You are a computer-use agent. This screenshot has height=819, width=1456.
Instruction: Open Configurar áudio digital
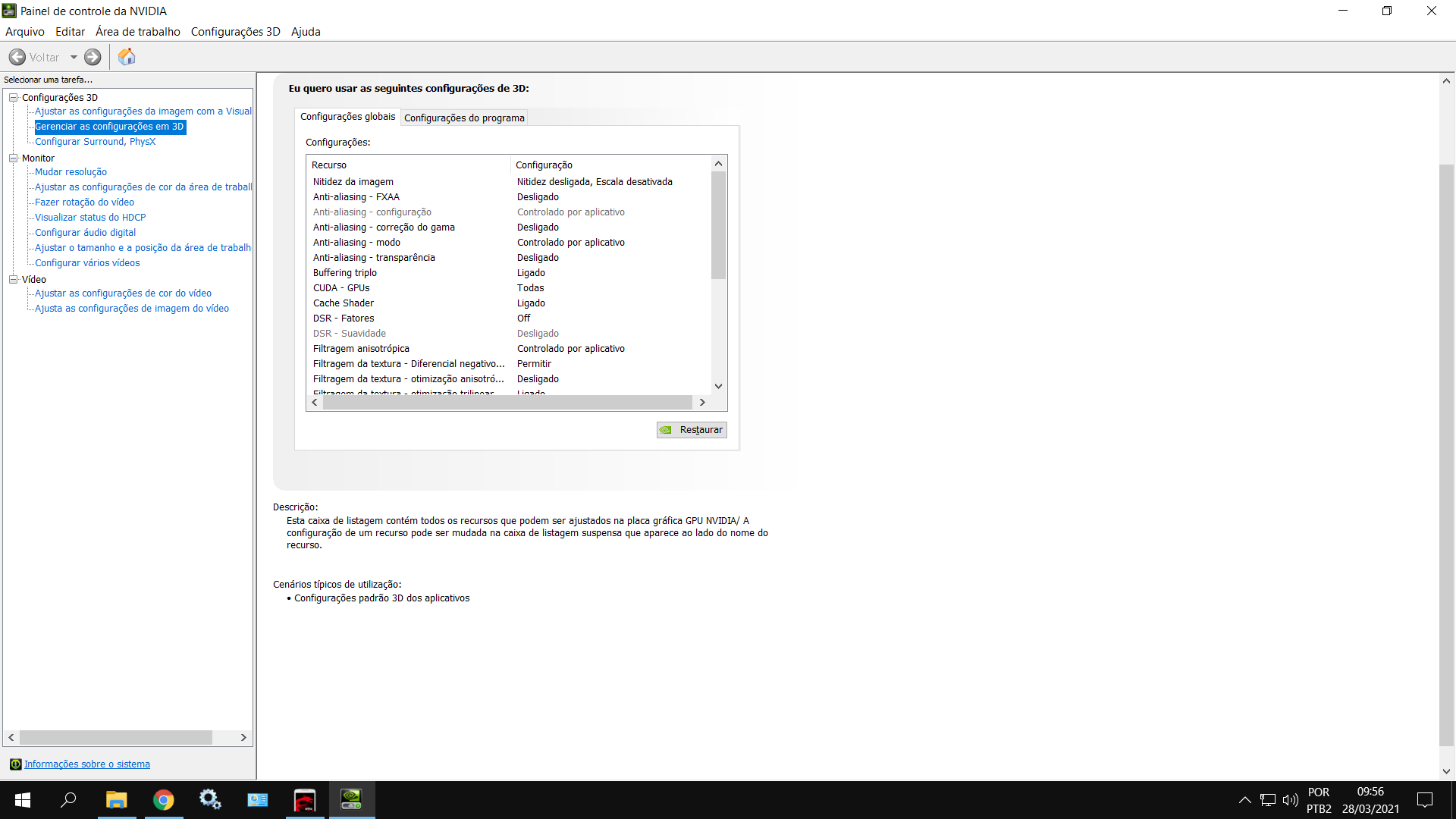(85, 233)
